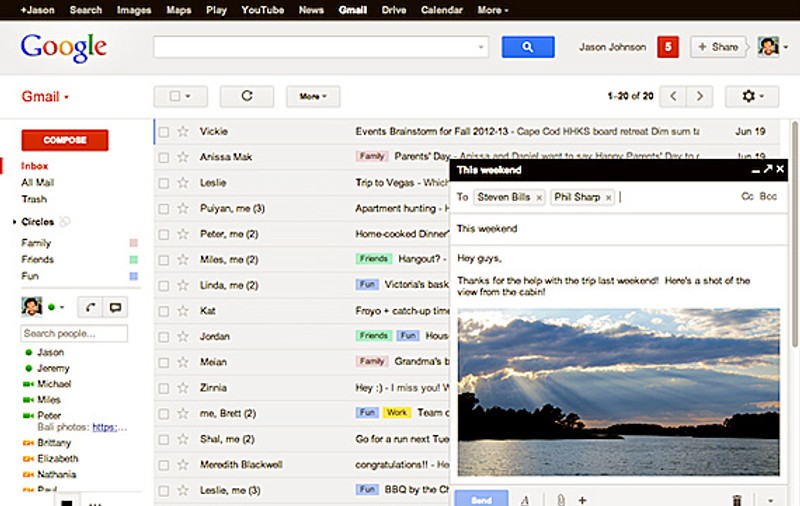Tick the checkbox for Peter, me (2)

(163, 235)
